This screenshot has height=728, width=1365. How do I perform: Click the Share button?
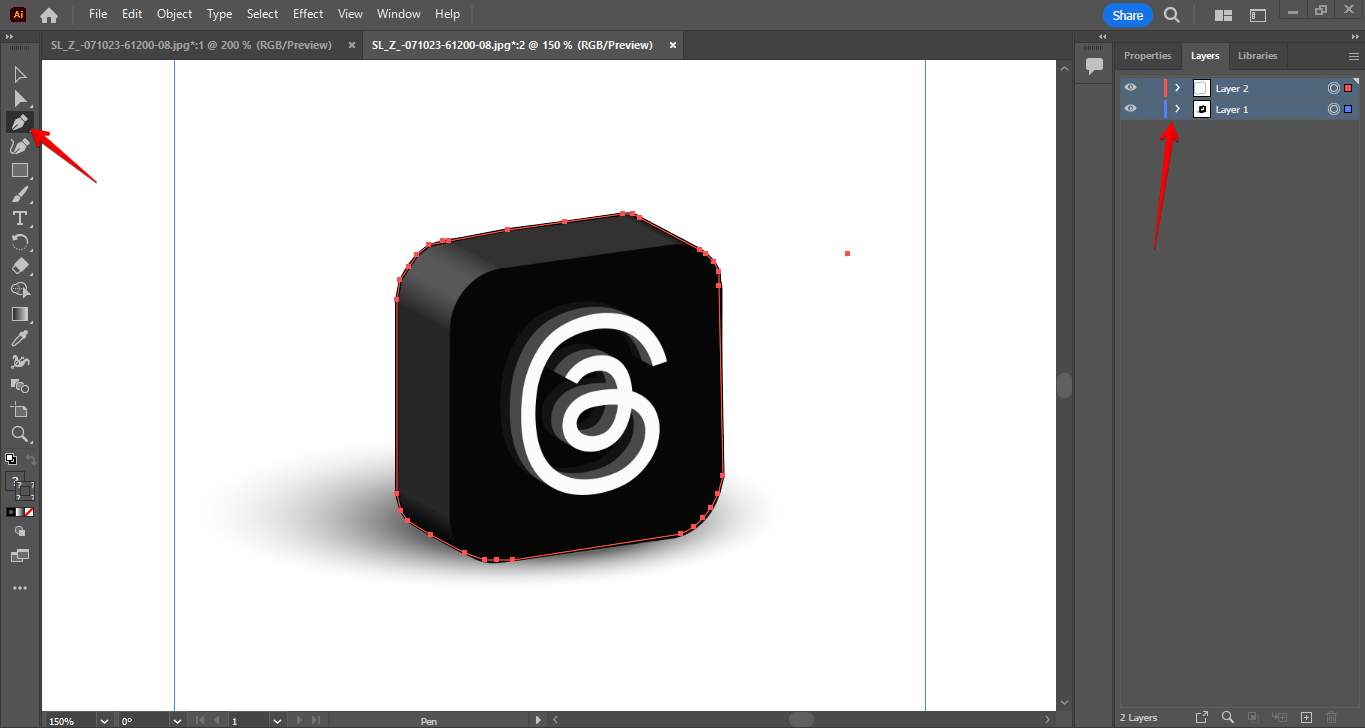[x=1127, y=15]
